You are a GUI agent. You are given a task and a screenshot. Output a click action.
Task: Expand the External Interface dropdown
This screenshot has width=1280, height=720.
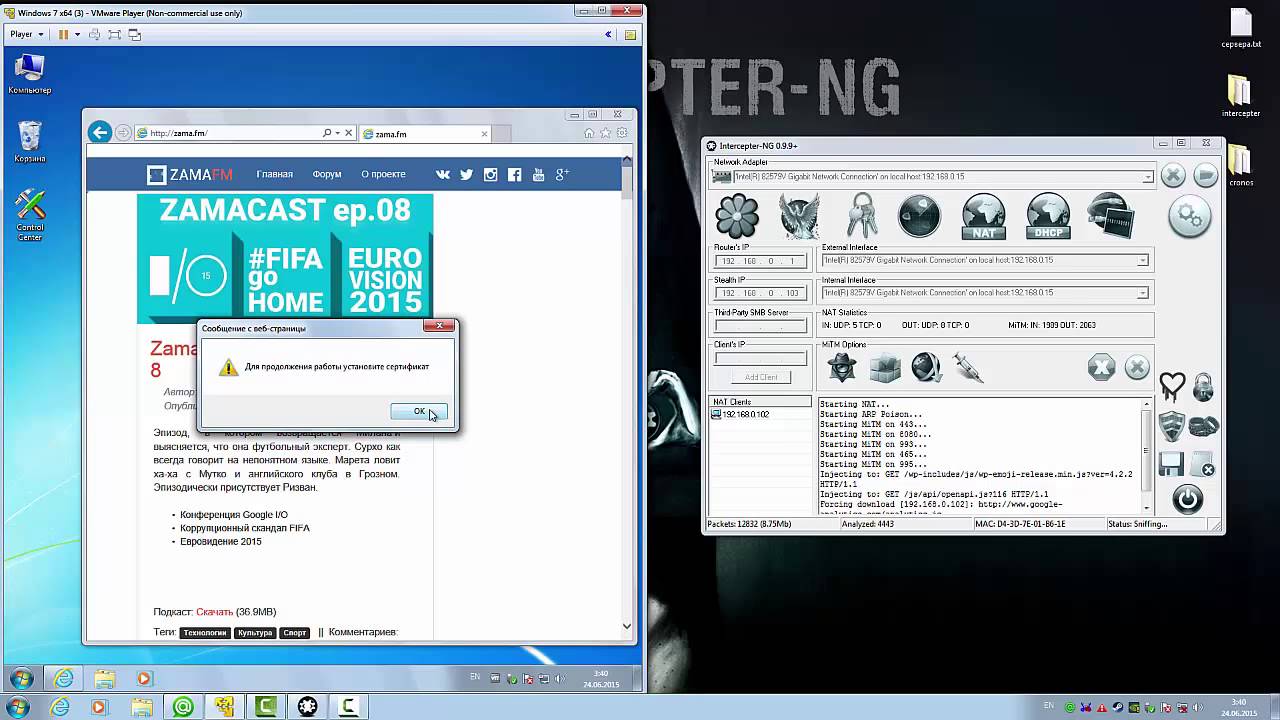click(1142, 260)
